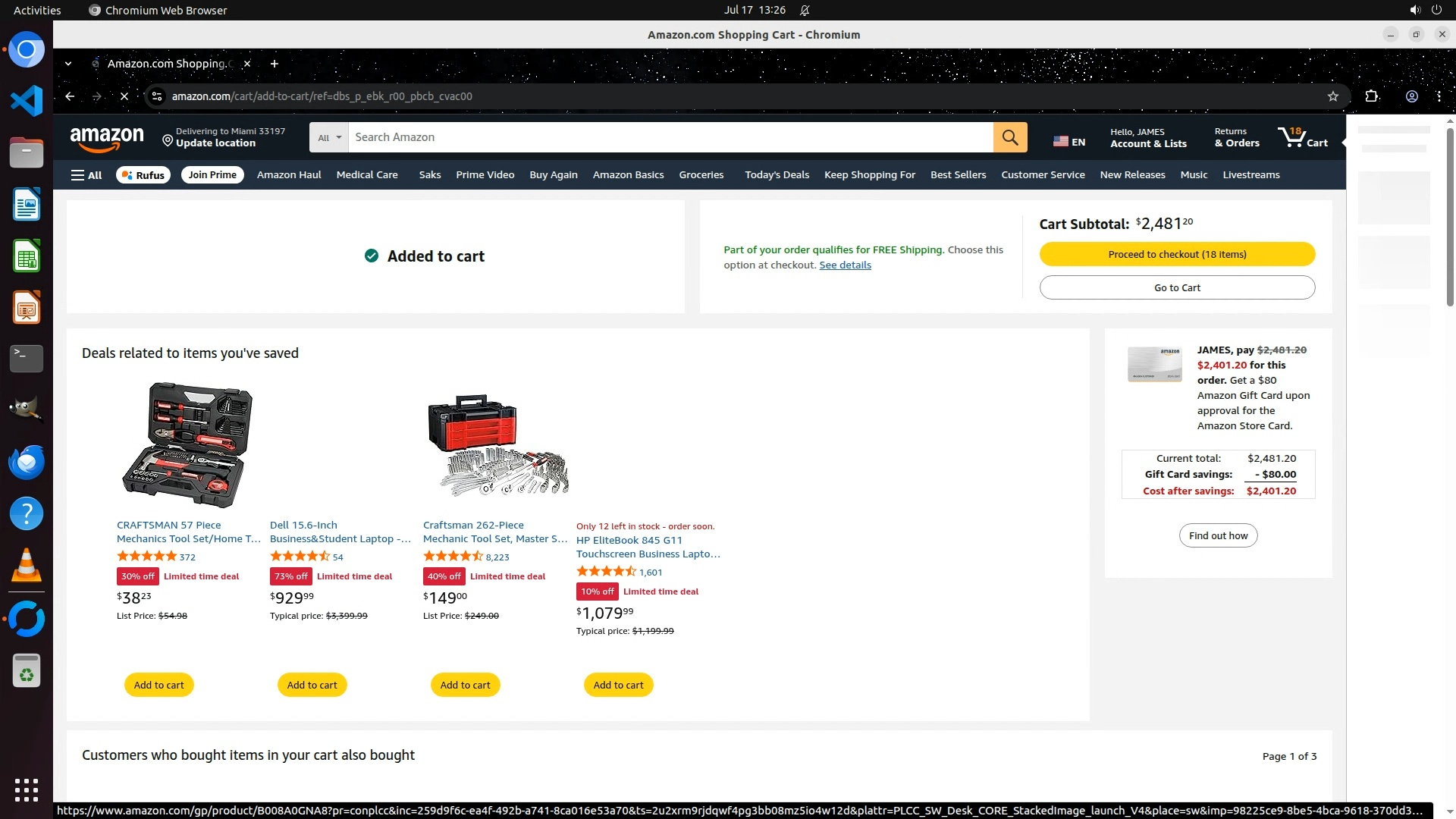Open the All hamburger menu
1456x819 pixels.
[86, 175]
